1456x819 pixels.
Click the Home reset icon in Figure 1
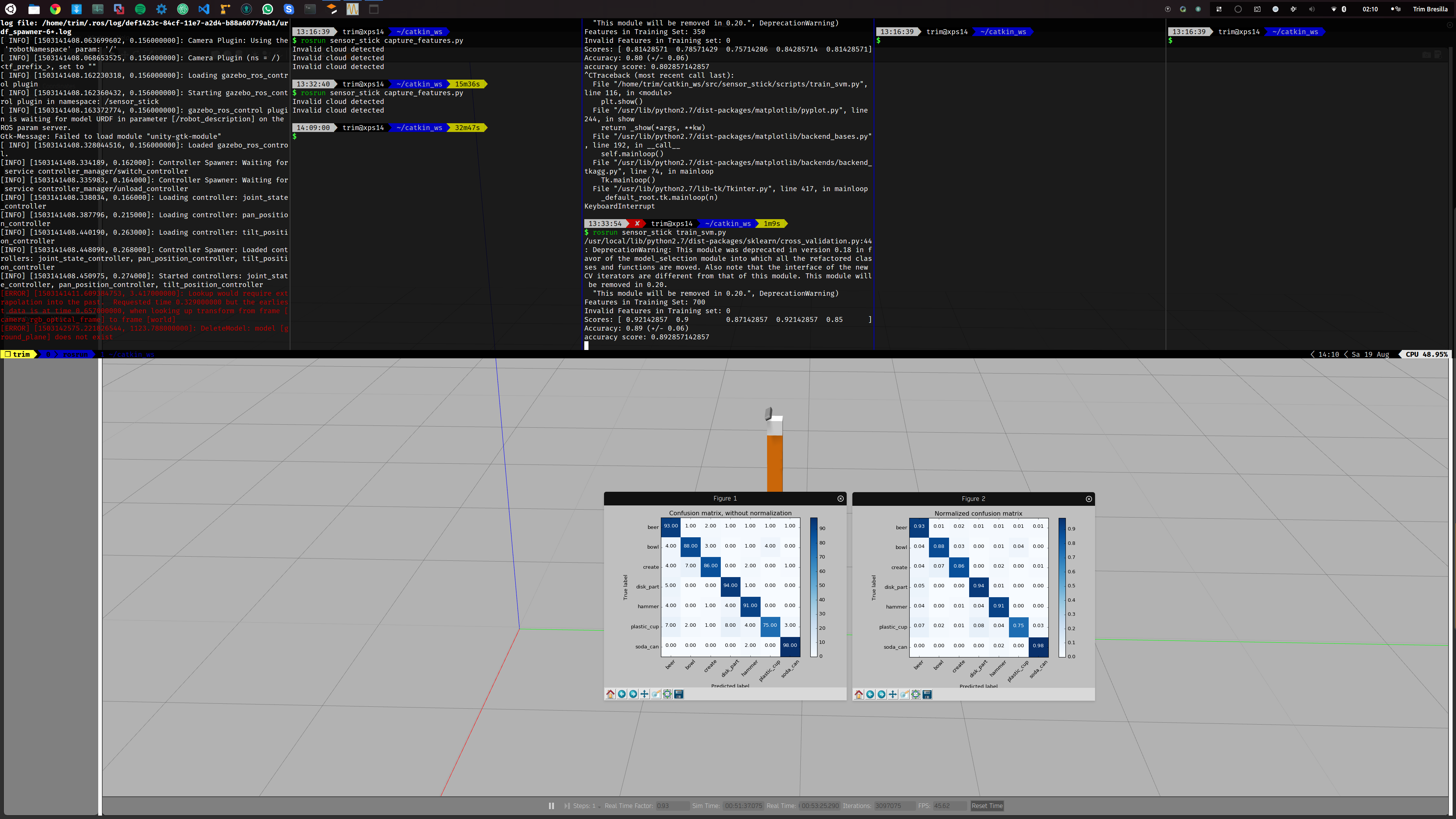pos(610,694)
